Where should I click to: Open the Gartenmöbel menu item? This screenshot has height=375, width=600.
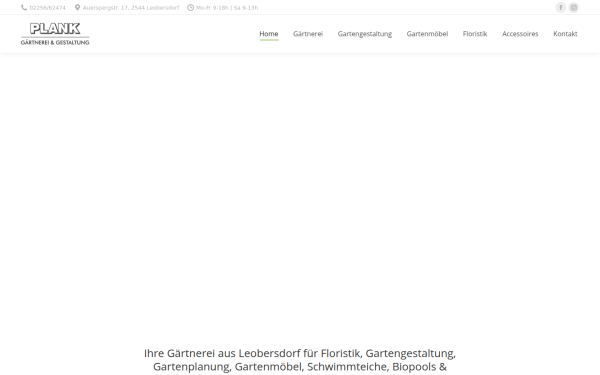click(427, 34)
